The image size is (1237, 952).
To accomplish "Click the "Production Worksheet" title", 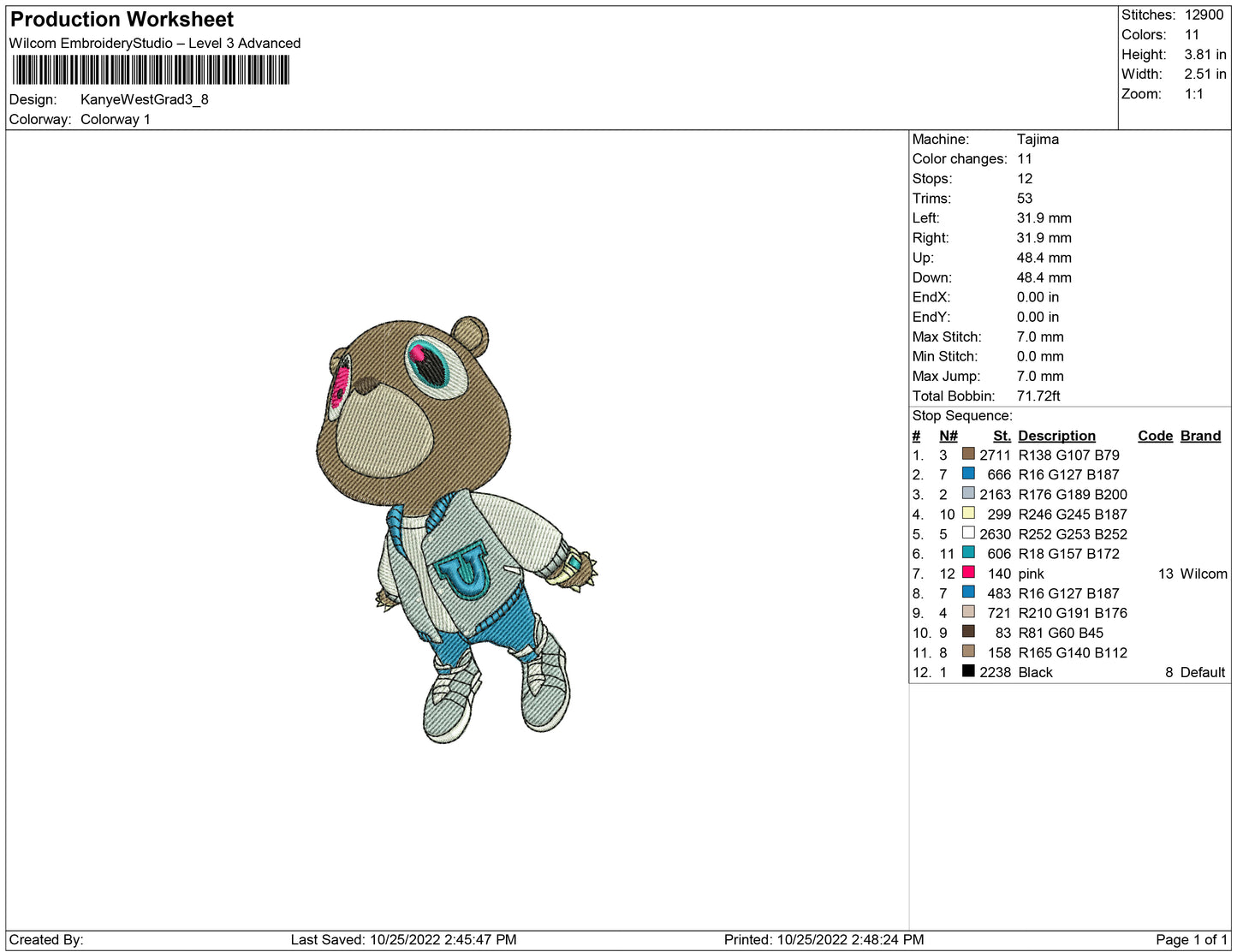I will tap(122, 20).
